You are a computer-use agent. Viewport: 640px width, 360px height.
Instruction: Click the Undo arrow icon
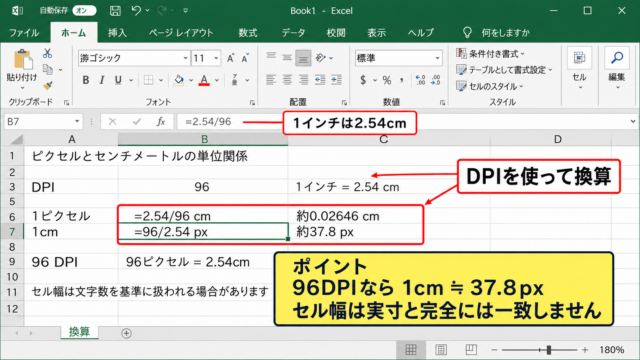[136, 11]
